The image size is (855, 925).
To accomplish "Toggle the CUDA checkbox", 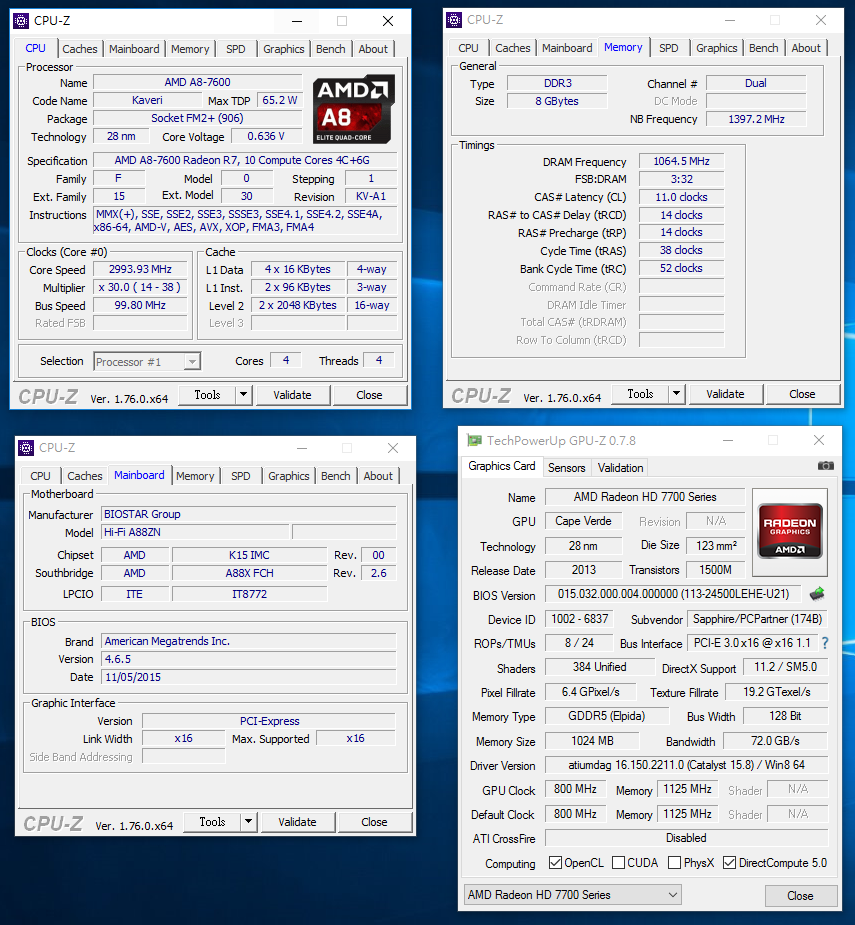I will tap(618, 862).
